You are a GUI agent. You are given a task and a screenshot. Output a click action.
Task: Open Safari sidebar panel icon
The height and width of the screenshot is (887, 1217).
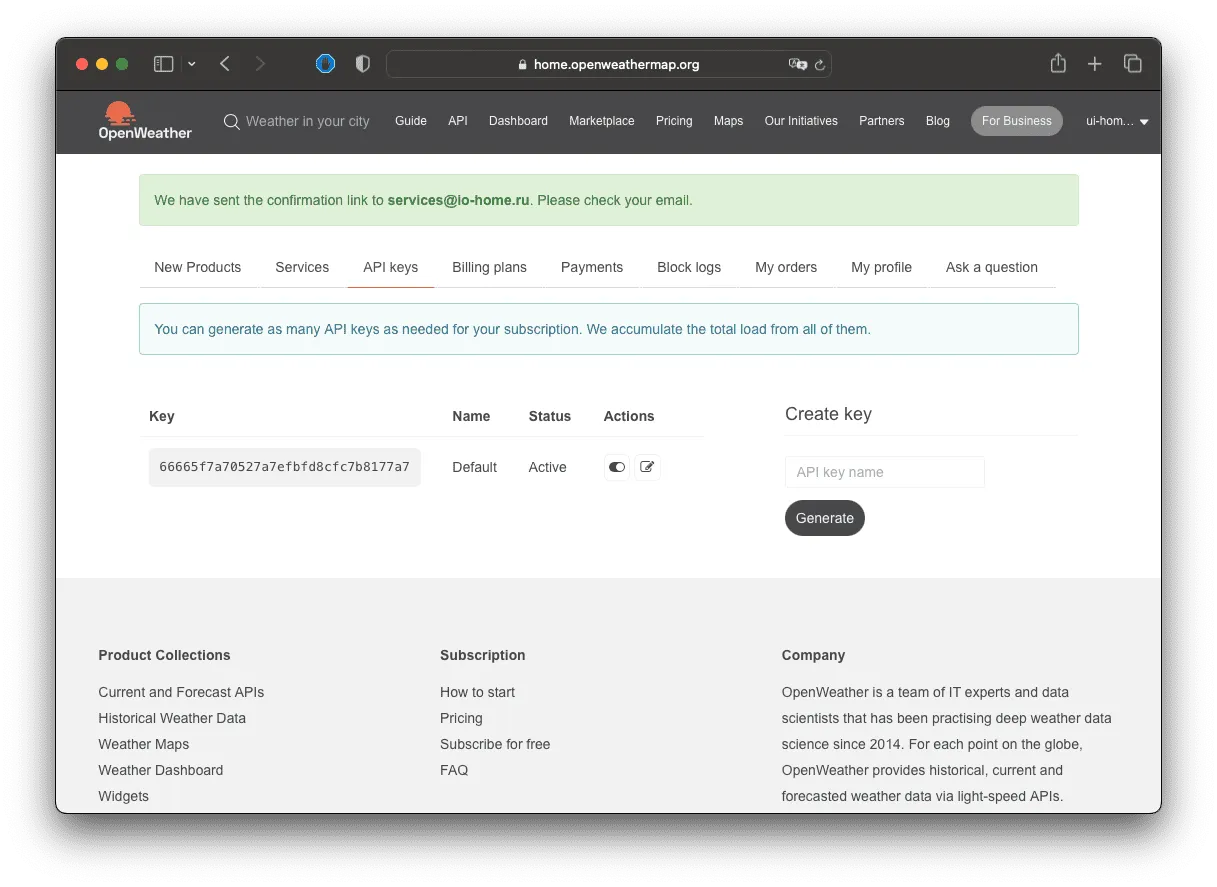point(163,64)
